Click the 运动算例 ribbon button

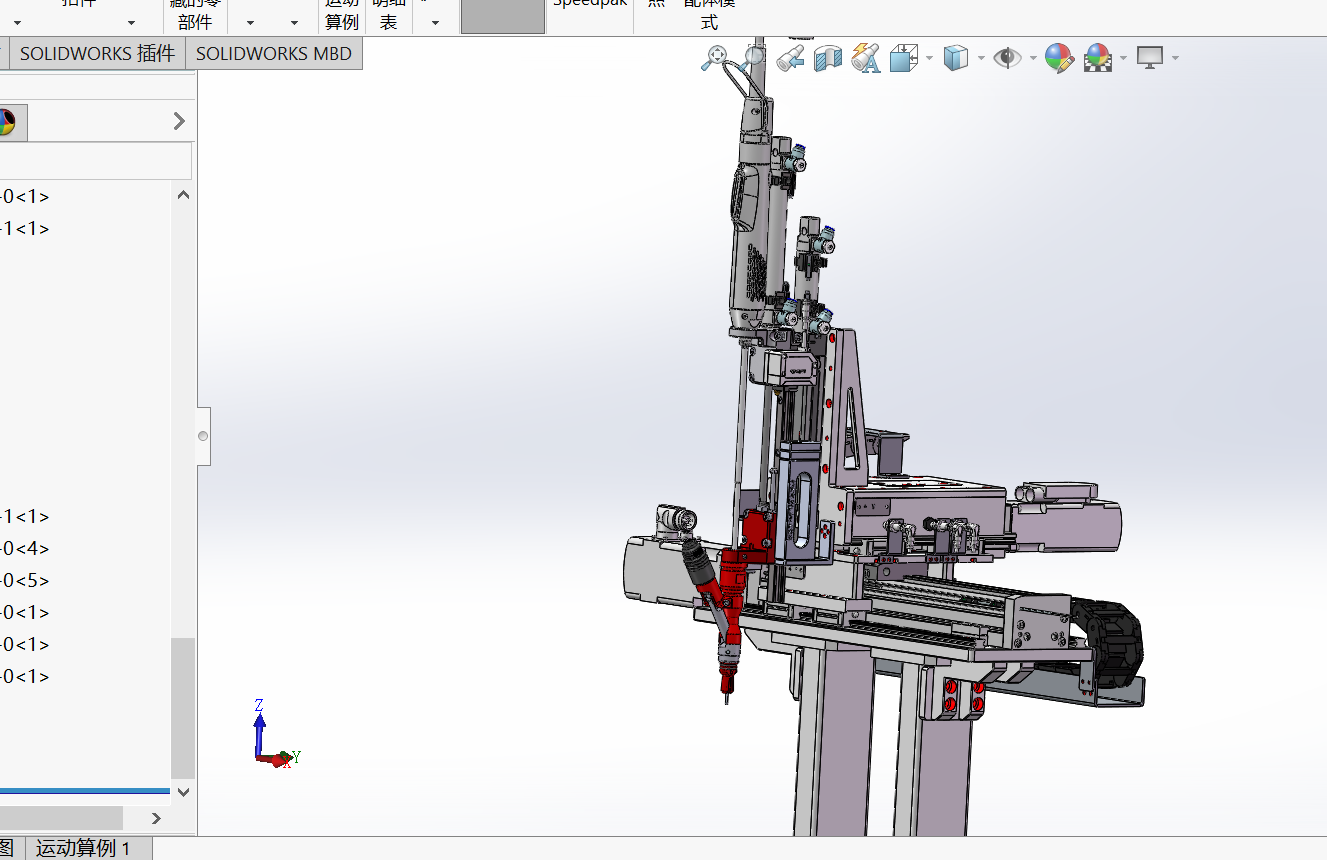(x=342, y=14)
